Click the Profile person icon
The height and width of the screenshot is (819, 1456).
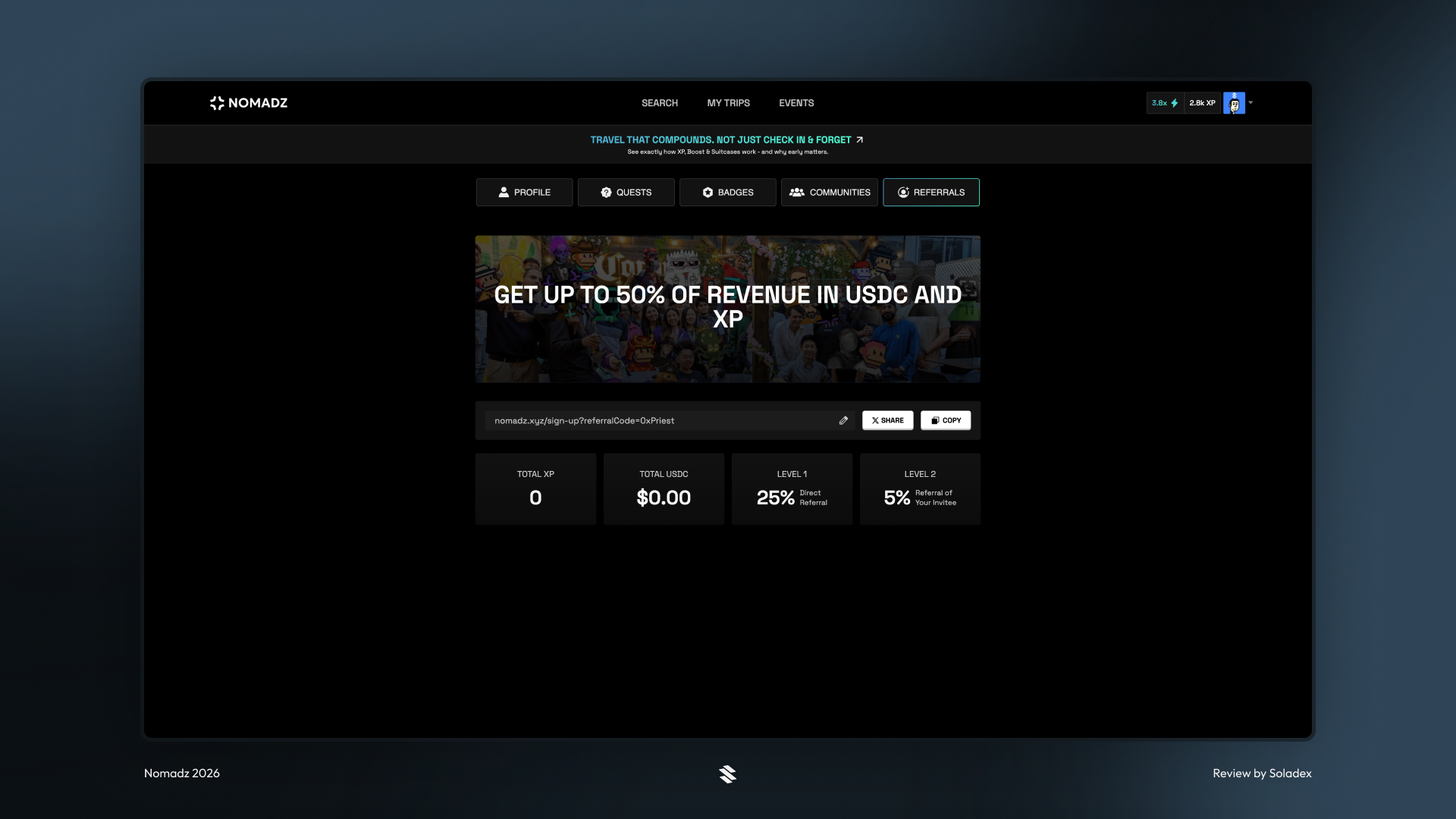(x=503, y=193)
